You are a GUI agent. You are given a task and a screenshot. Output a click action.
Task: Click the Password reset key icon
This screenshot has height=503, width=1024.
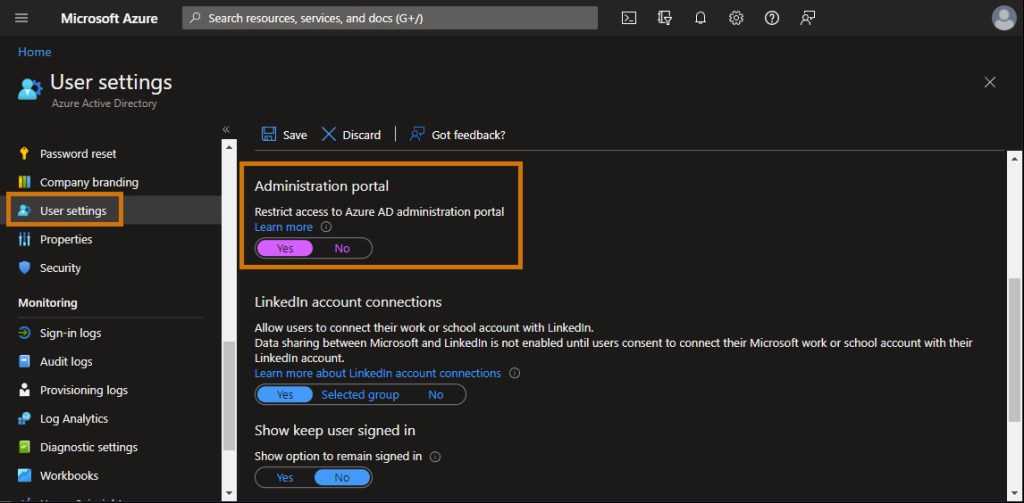point(24,154)
